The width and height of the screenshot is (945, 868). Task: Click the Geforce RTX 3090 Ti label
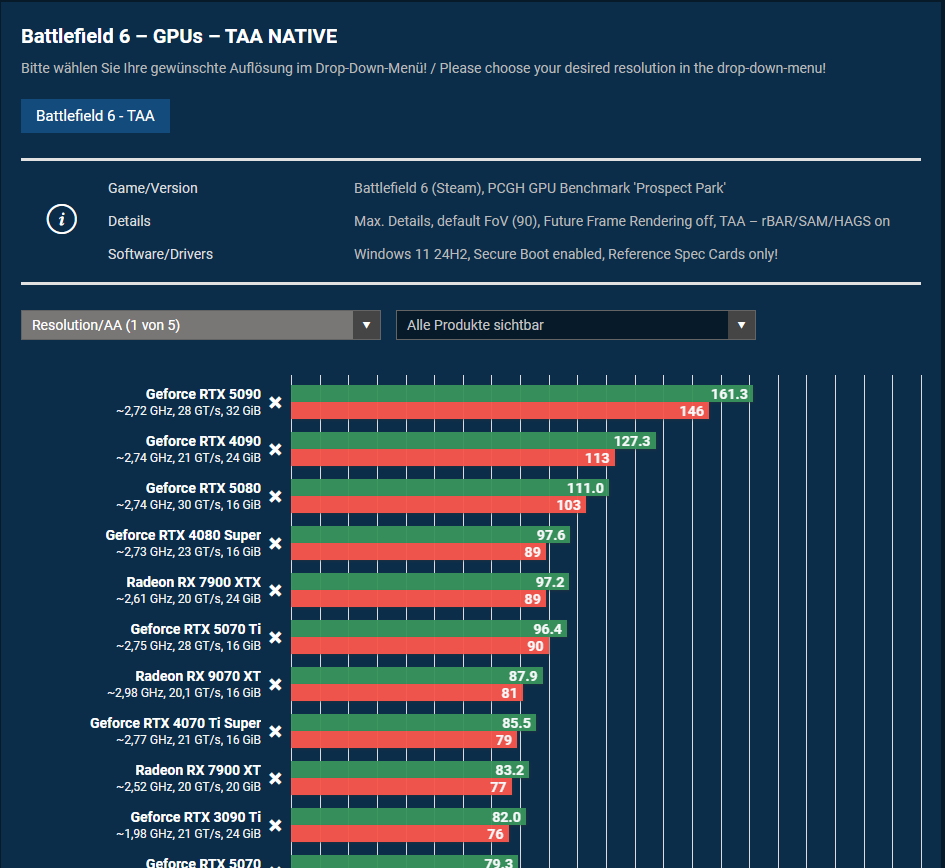click(196, 817)
